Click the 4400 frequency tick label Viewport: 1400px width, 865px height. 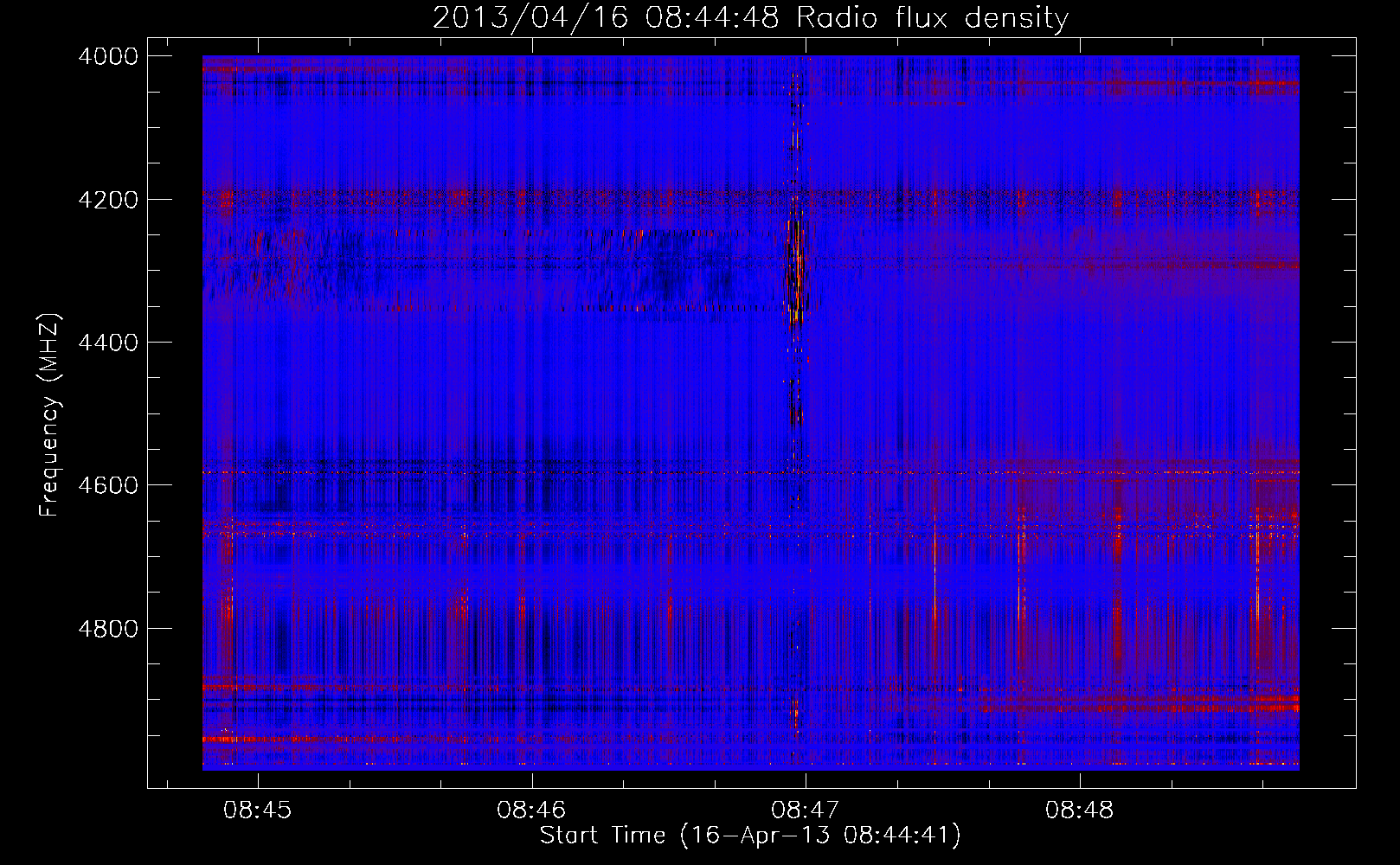coord(108,343)
